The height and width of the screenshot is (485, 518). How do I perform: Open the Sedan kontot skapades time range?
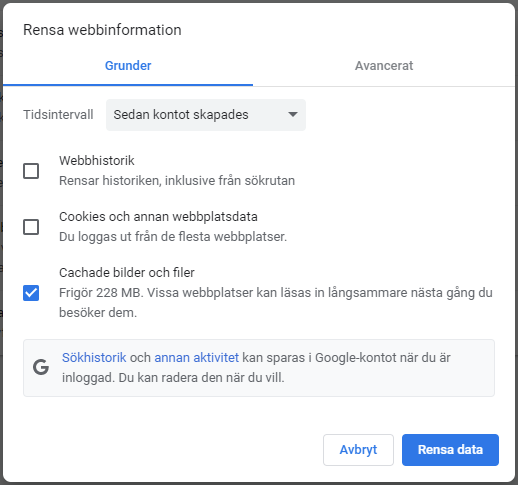(x=206, y=115)
